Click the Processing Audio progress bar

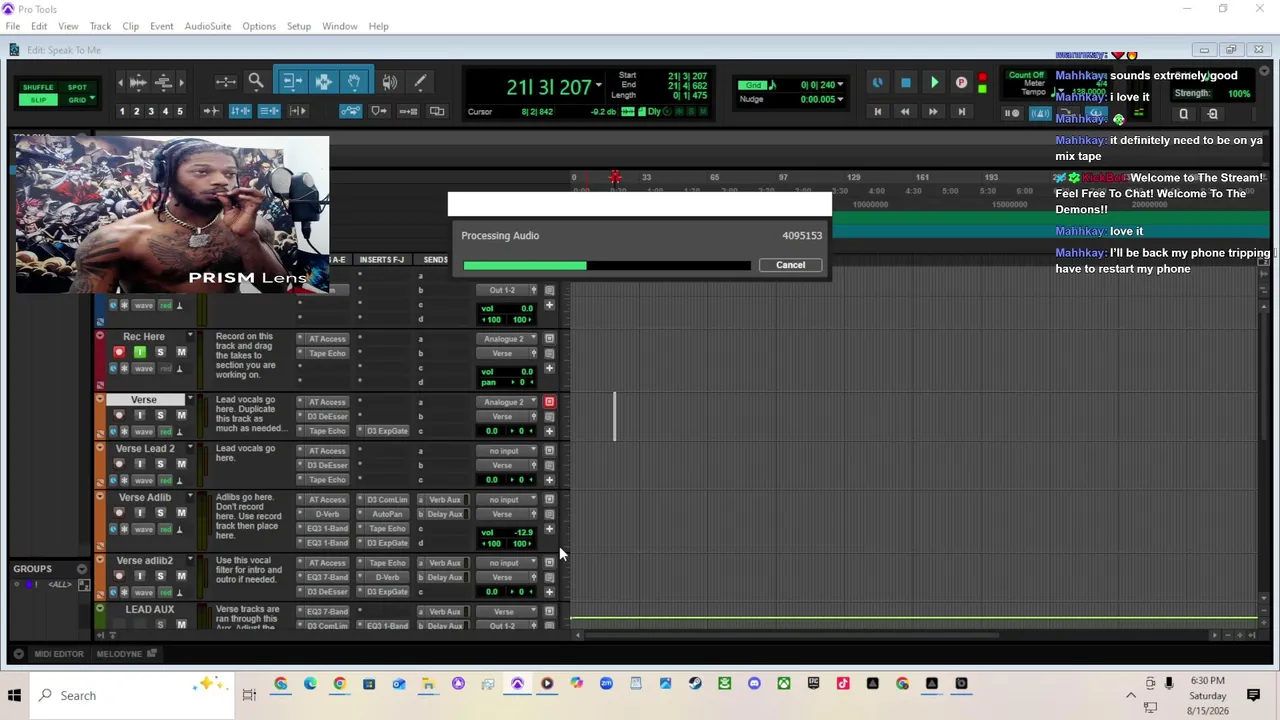click(607, 265)
